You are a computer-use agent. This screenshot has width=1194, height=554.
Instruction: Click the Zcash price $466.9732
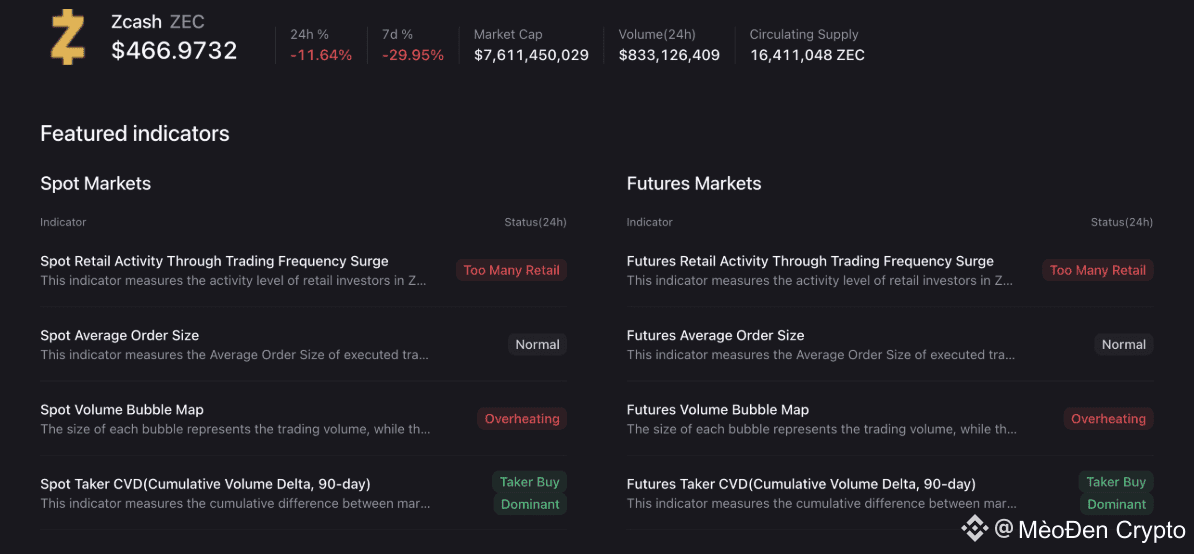pos(174,51)
